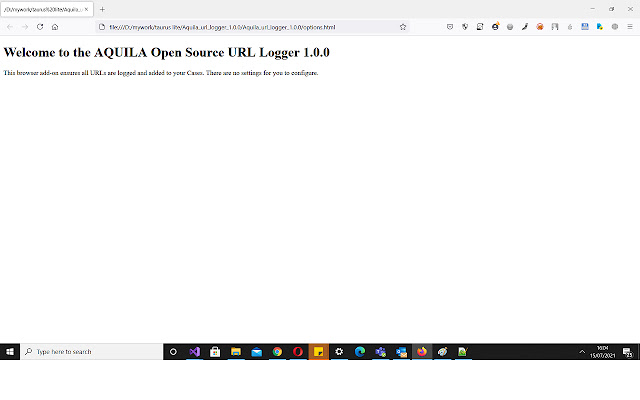Open Cortana circle on taskbar
The height and width of the screenshot is (400, 640).
point(173,351)
